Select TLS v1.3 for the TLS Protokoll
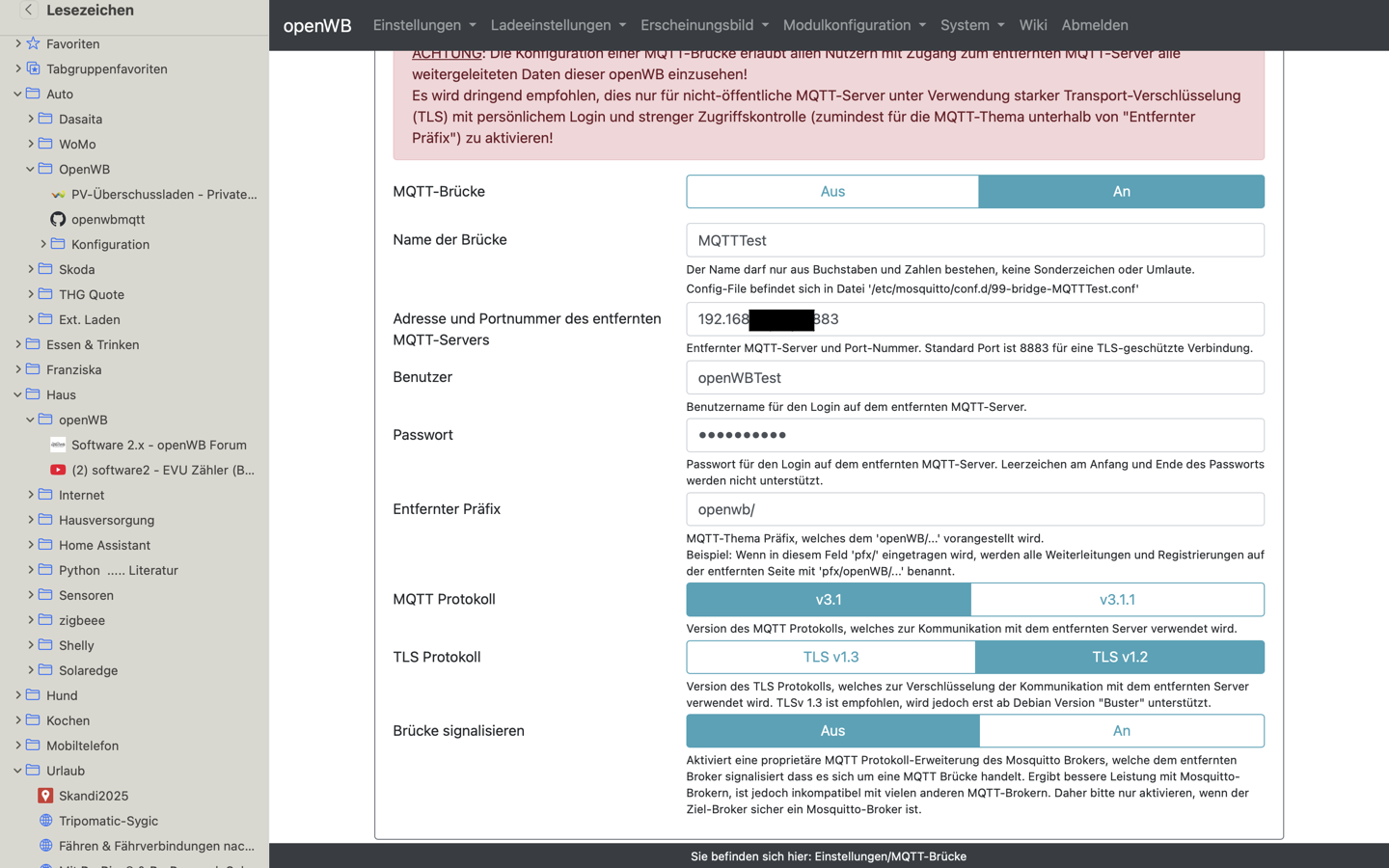This screenshot has width=1389, height=868. coord(831,657)
